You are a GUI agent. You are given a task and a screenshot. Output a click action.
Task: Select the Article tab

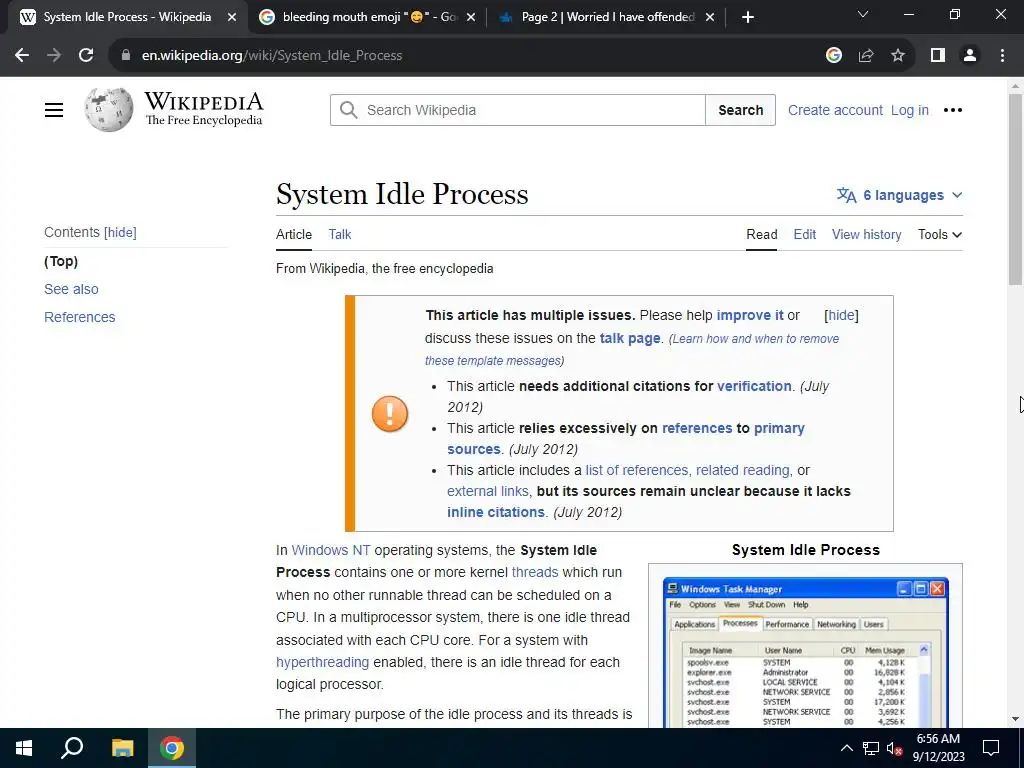[x=294, y=234]
